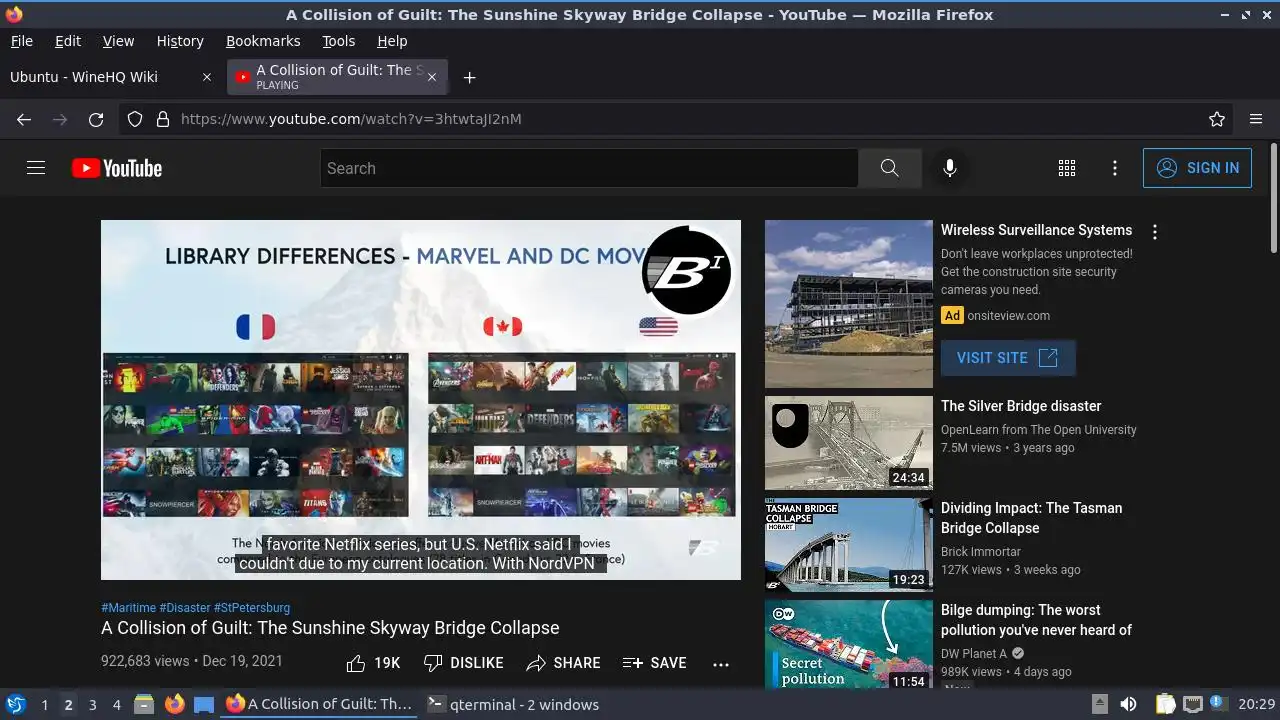Viewport: 1280px width, 720px height.
Task: Switch to desktop workspace 3
Action: [x=92, y=704]
